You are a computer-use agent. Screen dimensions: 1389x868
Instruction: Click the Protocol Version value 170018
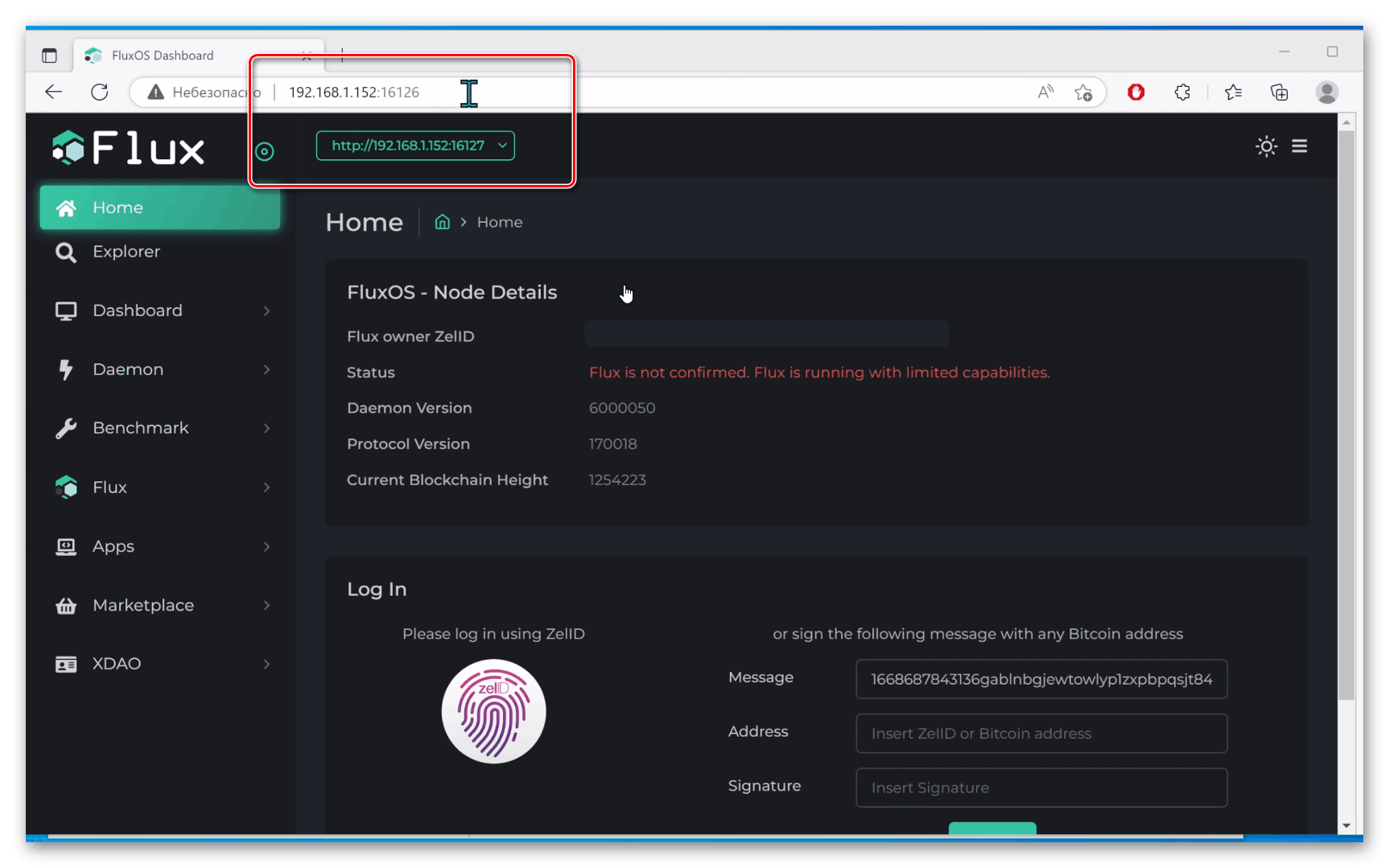613,444
